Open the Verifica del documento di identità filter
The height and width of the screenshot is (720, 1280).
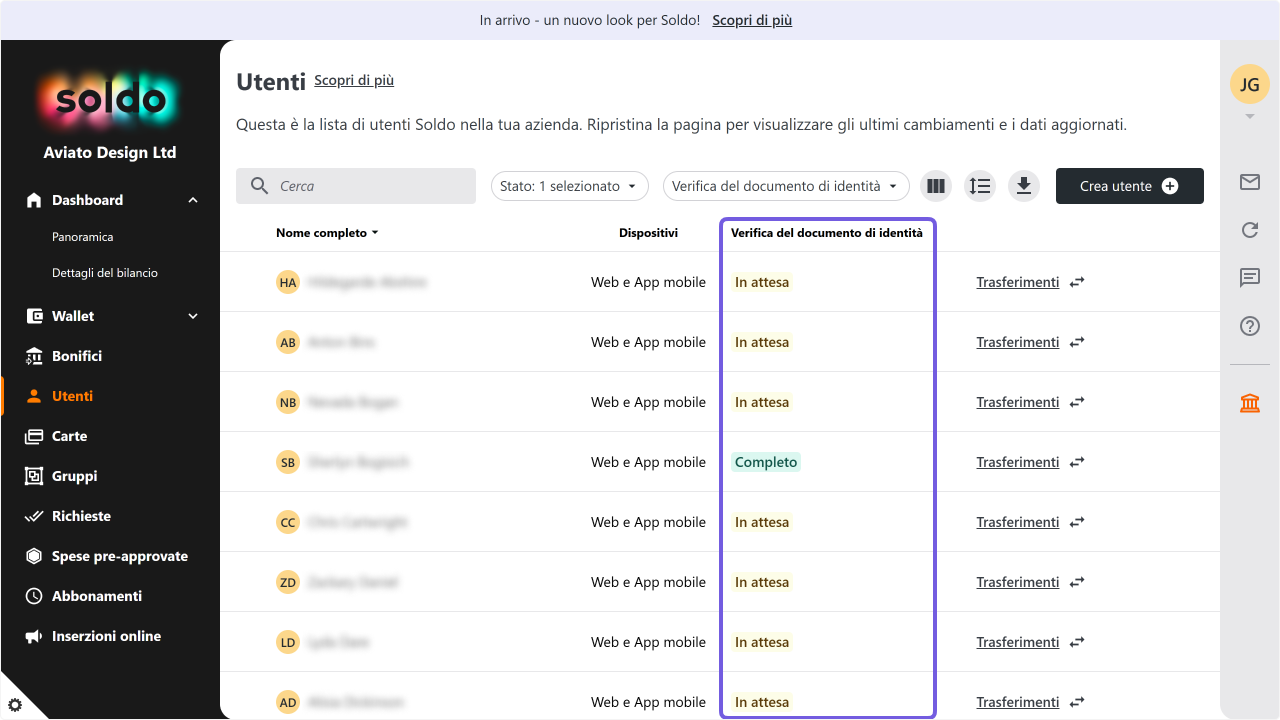[x=786, y=186]
